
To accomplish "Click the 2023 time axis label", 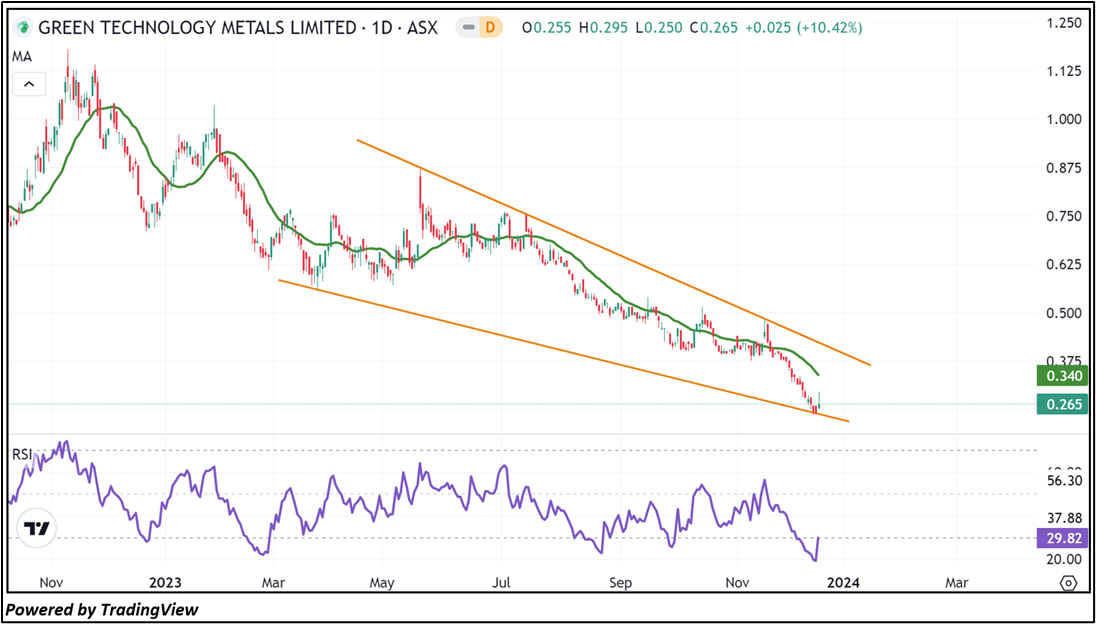I will coord(166,583).
